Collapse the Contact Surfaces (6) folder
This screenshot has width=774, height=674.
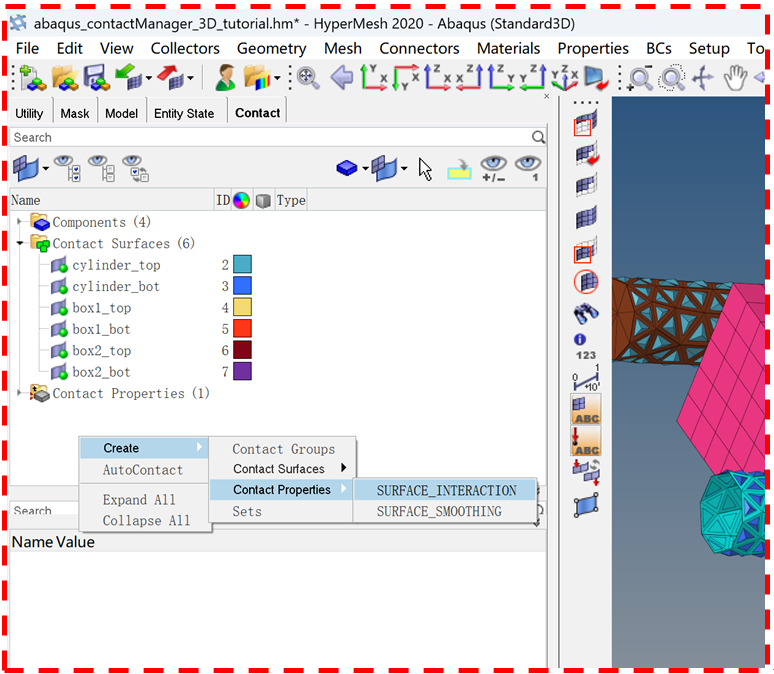[19, 243]
